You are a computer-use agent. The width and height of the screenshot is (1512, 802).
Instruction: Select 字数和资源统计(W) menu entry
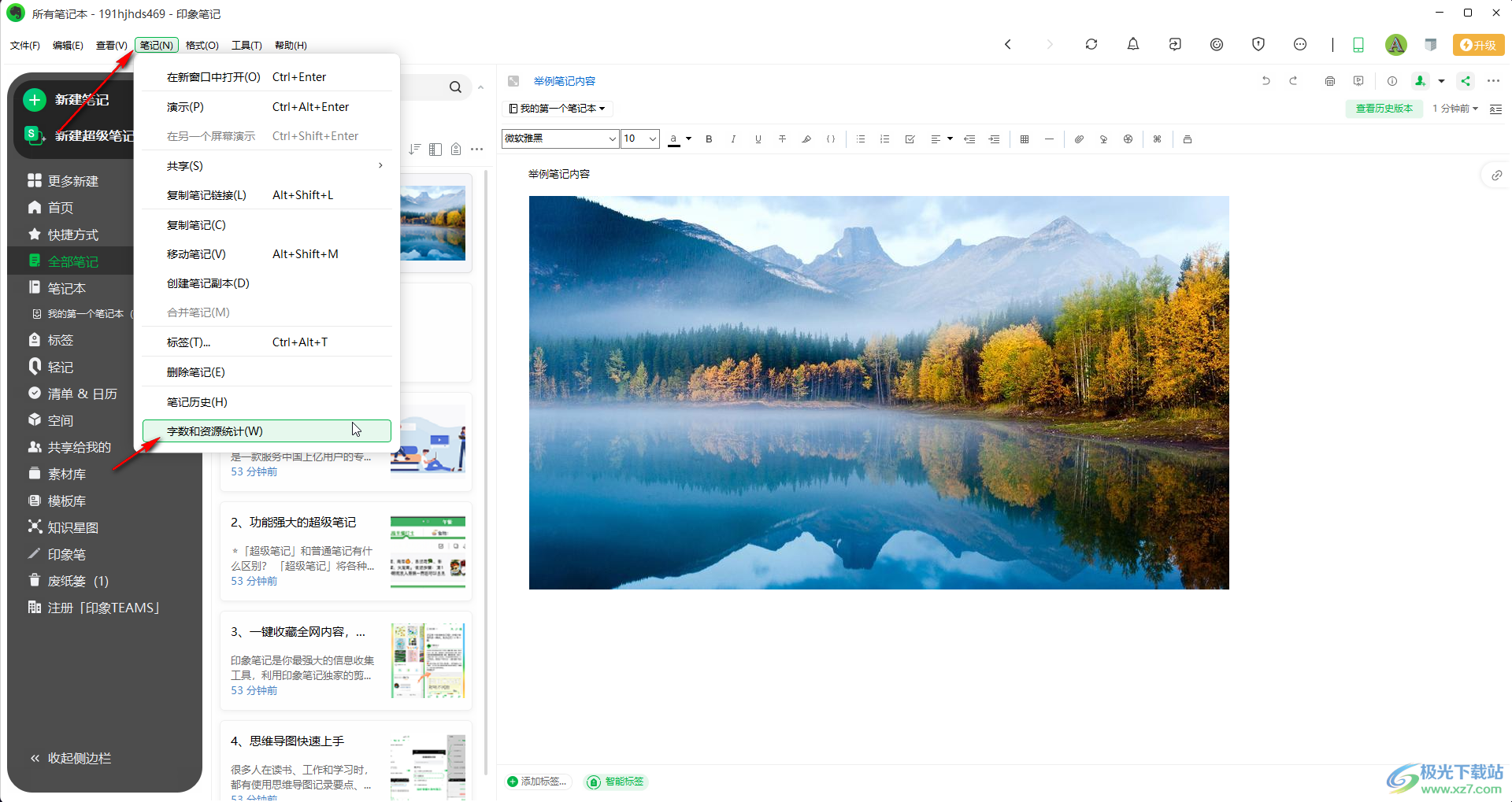click(267, 431)
